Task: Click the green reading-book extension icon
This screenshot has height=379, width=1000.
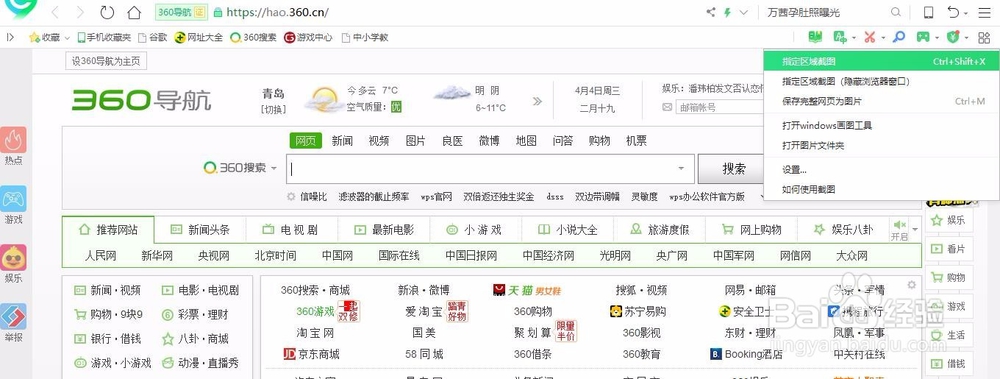Action: 814,37
